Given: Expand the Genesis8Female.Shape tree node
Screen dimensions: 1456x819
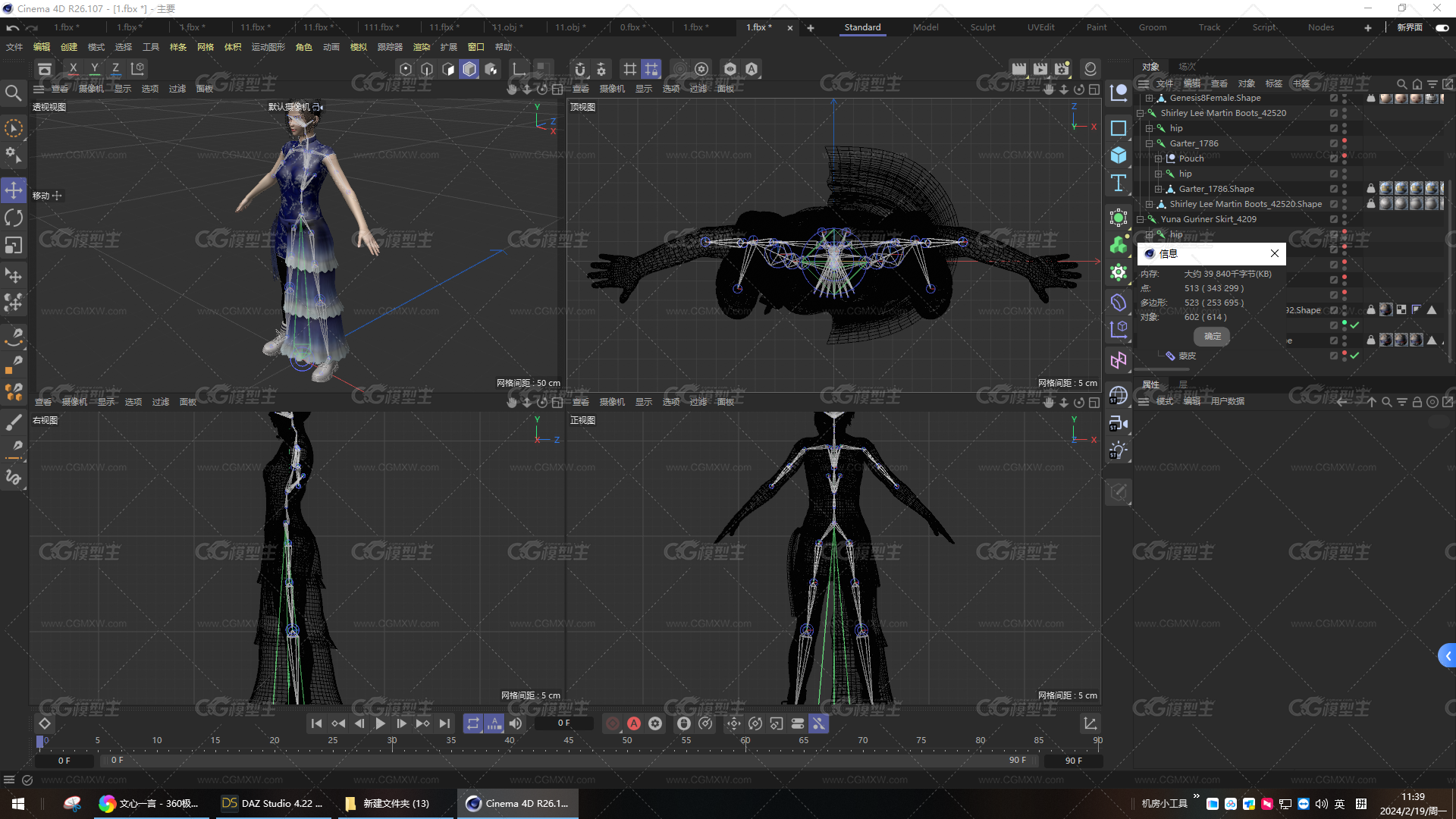Looking at the screenshot, I should coord(1149,98).
